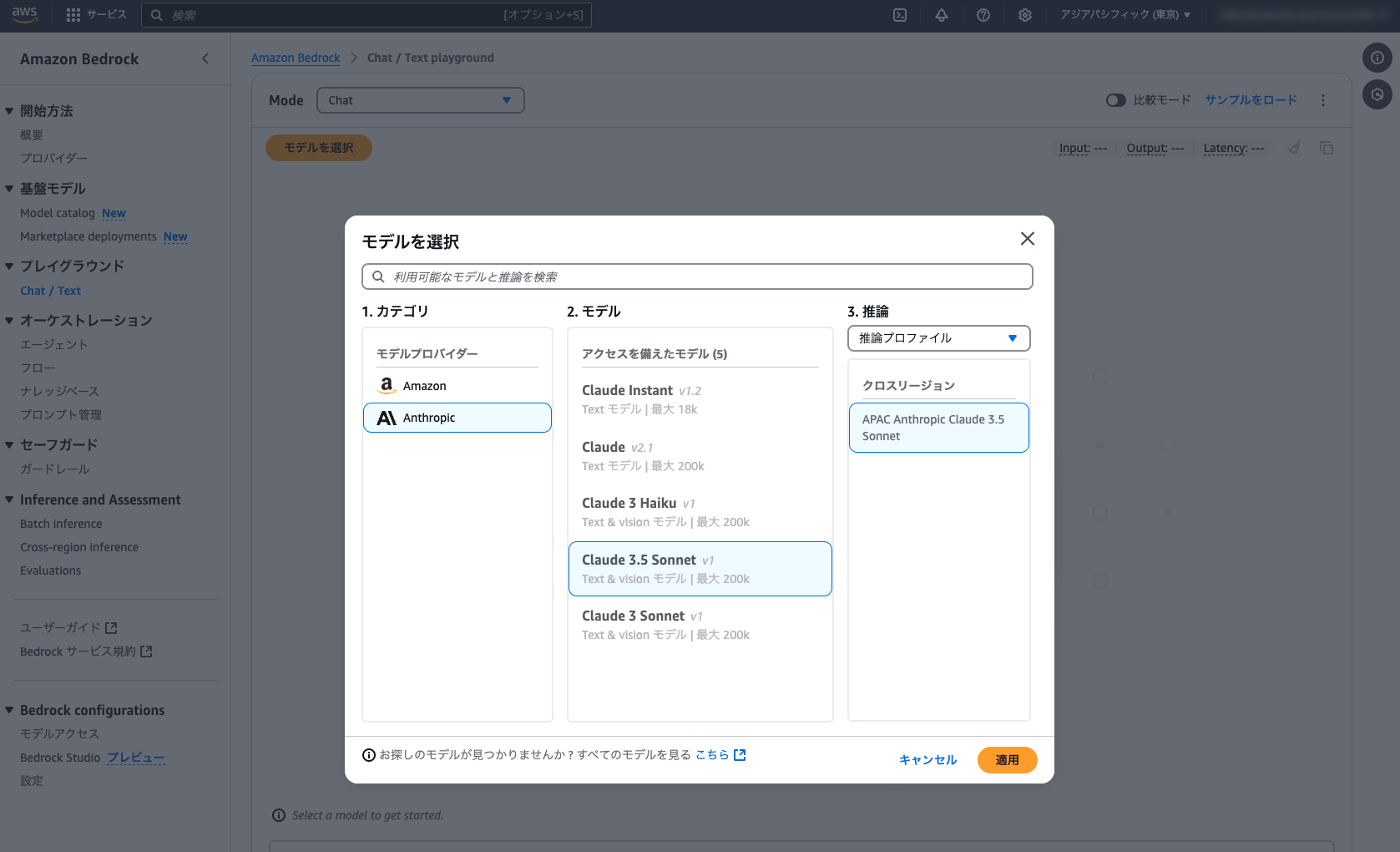Select APAC Anthropic Claude 3.5 Sonnet profile
This screenshot has height=852, width=1400.
[939, 428]
